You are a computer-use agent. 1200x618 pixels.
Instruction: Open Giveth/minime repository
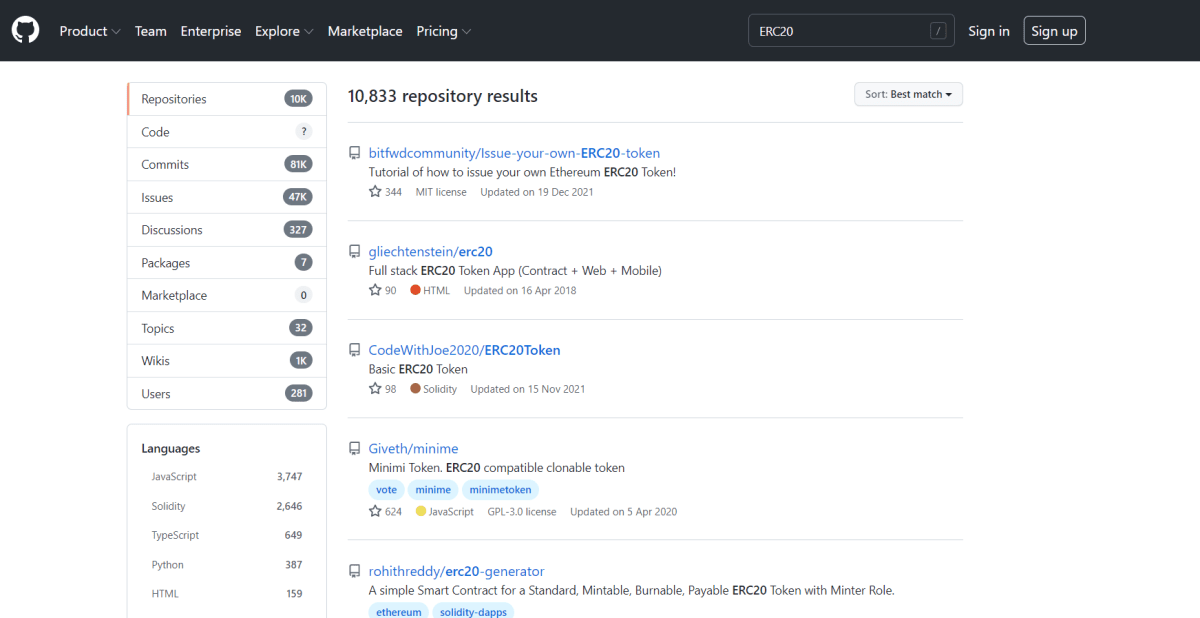click(413, 449)
